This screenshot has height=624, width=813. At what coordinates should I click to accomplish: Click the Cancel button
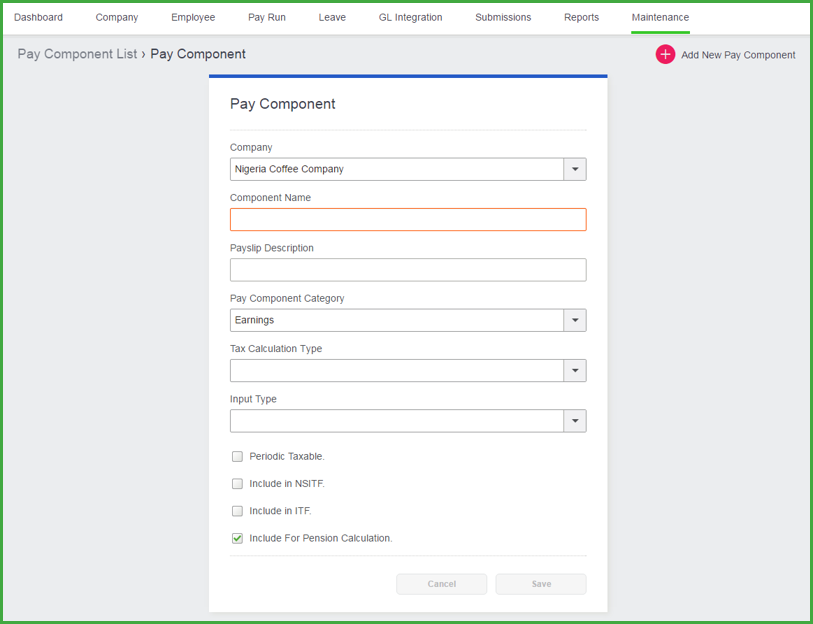click(442, 584)
